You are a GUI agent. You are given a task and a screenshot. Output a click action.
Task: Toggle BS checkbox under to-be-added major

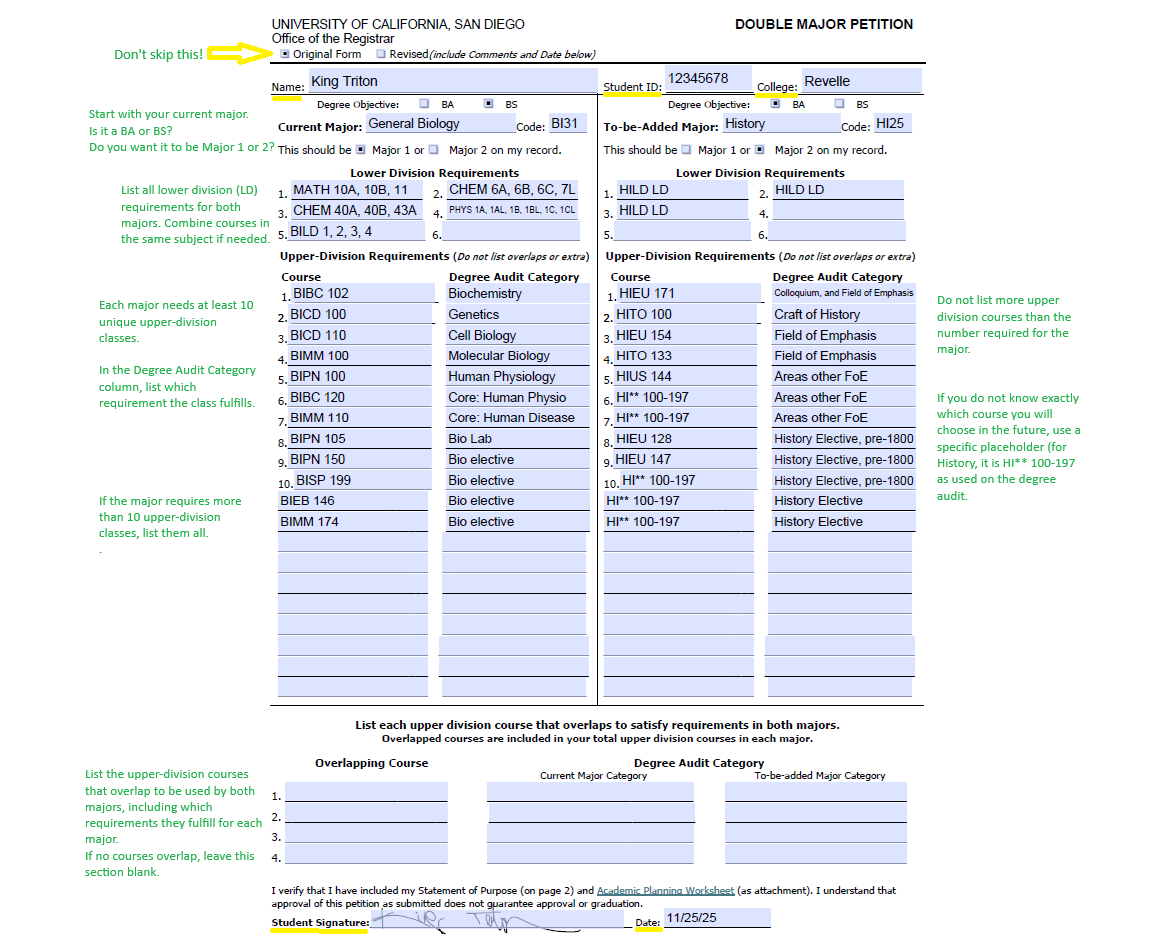click(838, 104)
